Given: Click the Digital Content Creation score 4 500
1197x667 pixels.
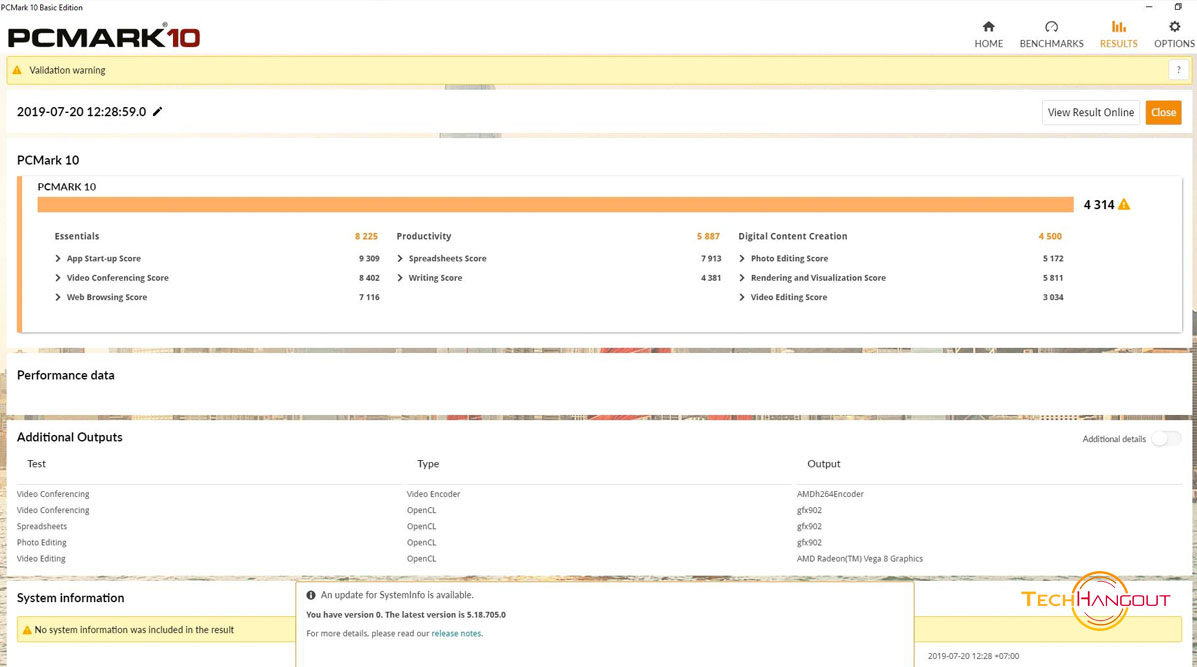Looking at the screenshot, I should [x=1050, y=237].
